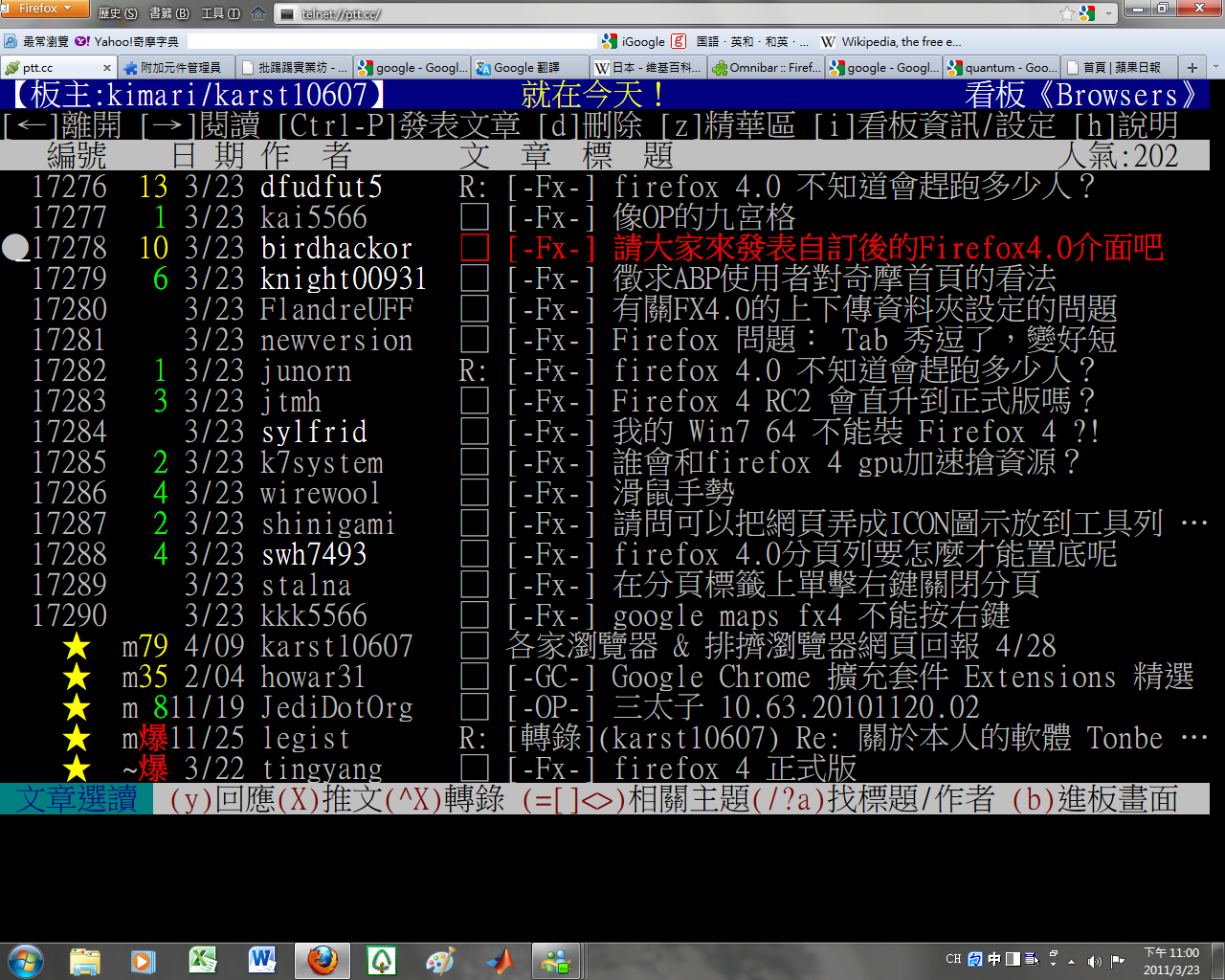Switch to the 附加元件管理員 tab
Viewport: 1225px width, 980px height.
[176, 67]
